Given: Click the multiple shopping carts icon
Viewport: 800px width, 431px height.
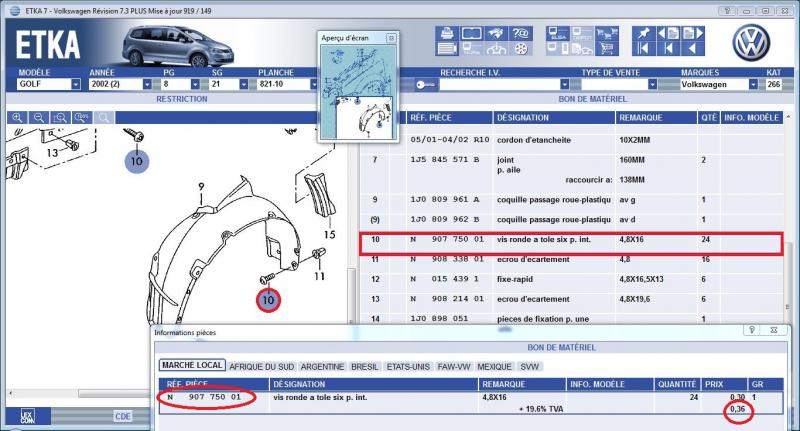Looking at the screenshot, I should tap(606, 34).
